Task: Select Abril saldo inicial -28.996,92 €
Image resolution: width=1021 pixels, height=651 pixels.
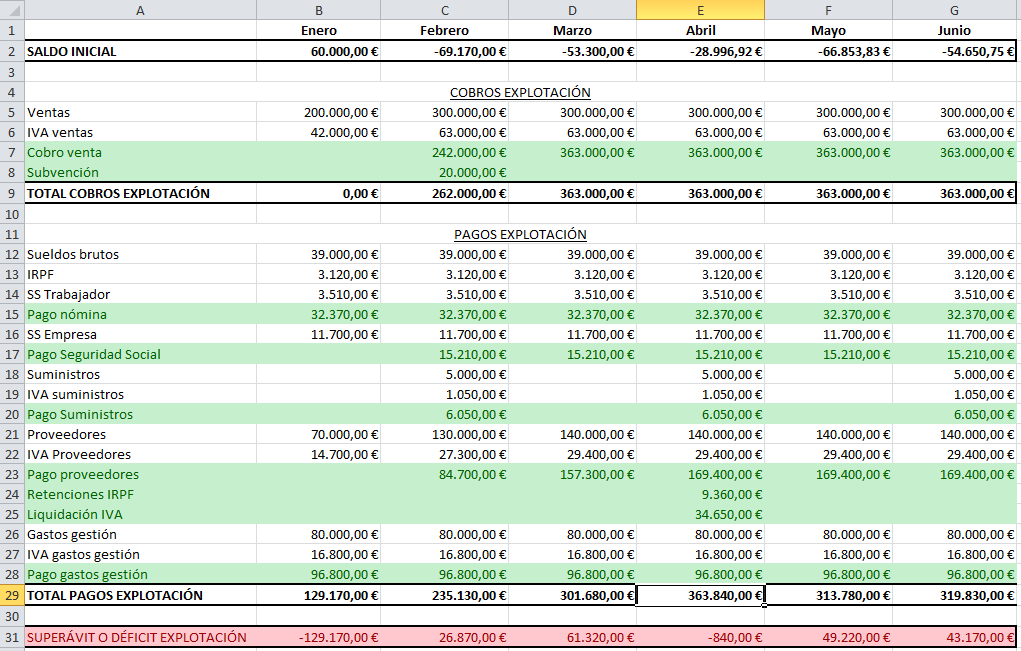Action: [701, 51]
